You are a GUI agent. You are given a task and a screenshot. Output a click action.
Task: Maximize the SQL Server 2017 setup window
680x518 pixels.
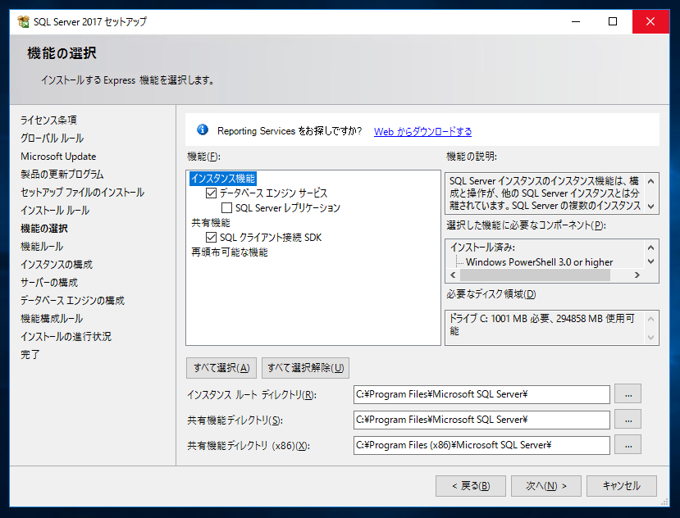[x=612, y=21]
